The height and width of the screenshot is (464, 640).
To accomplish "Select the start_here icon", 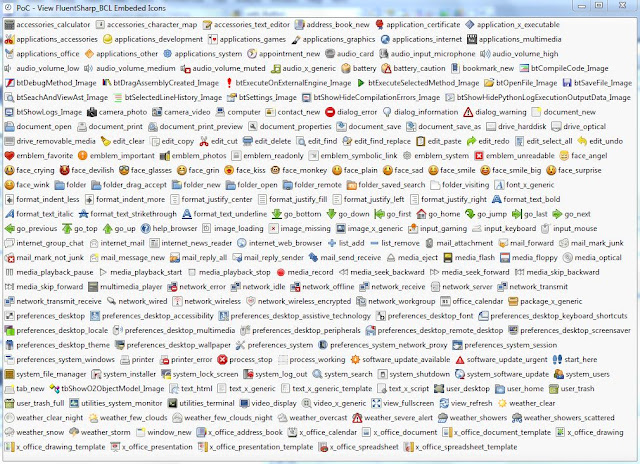I will 557,360.
